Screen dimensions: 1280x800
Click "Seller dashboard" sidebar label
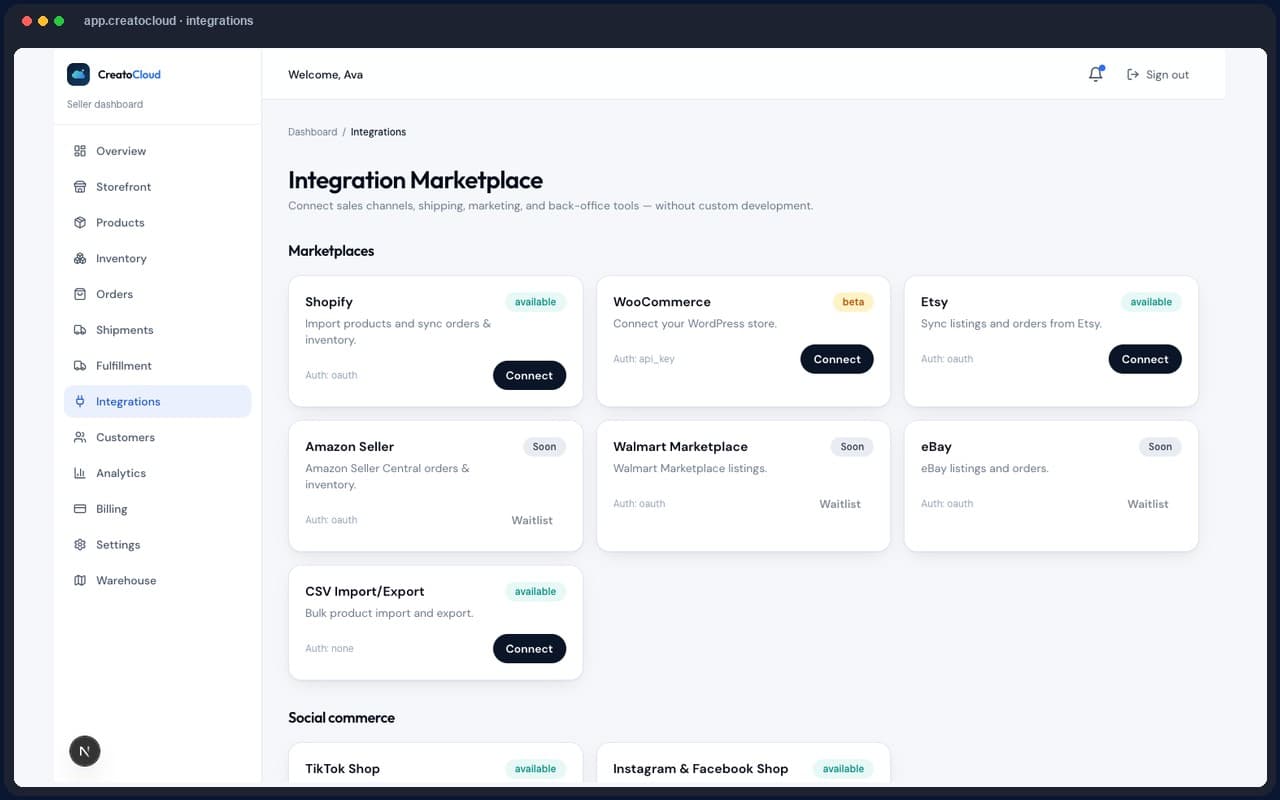coord(105,104)
